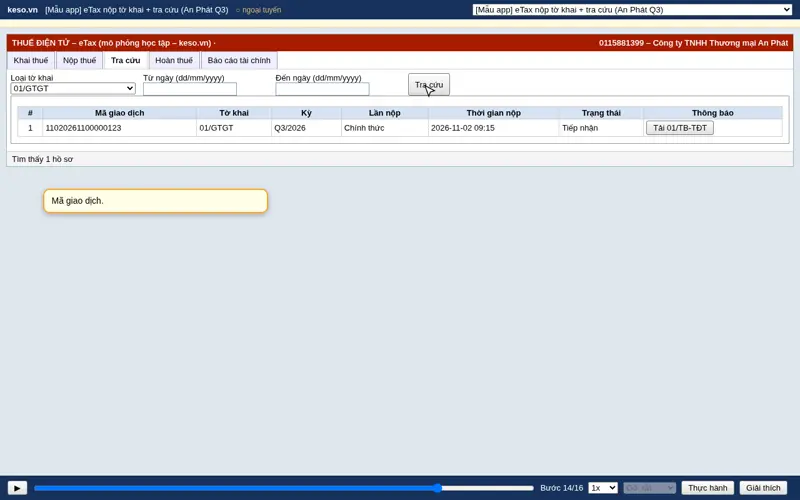Click the Thời gian nộp column header

pos(493,113)
